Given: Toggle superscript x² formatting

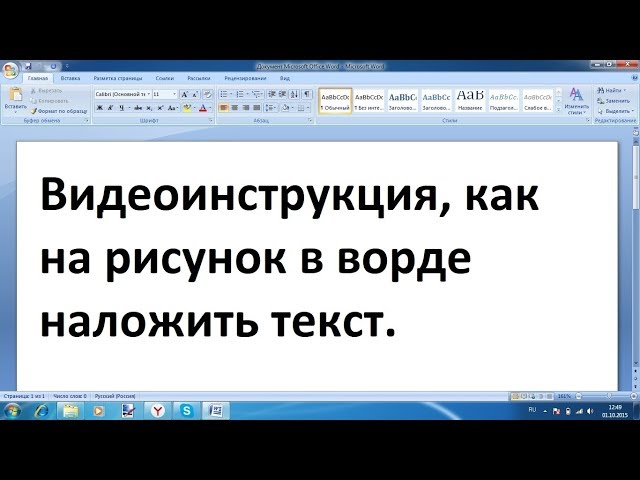Looking at the screenshot, I should (160, 108).
